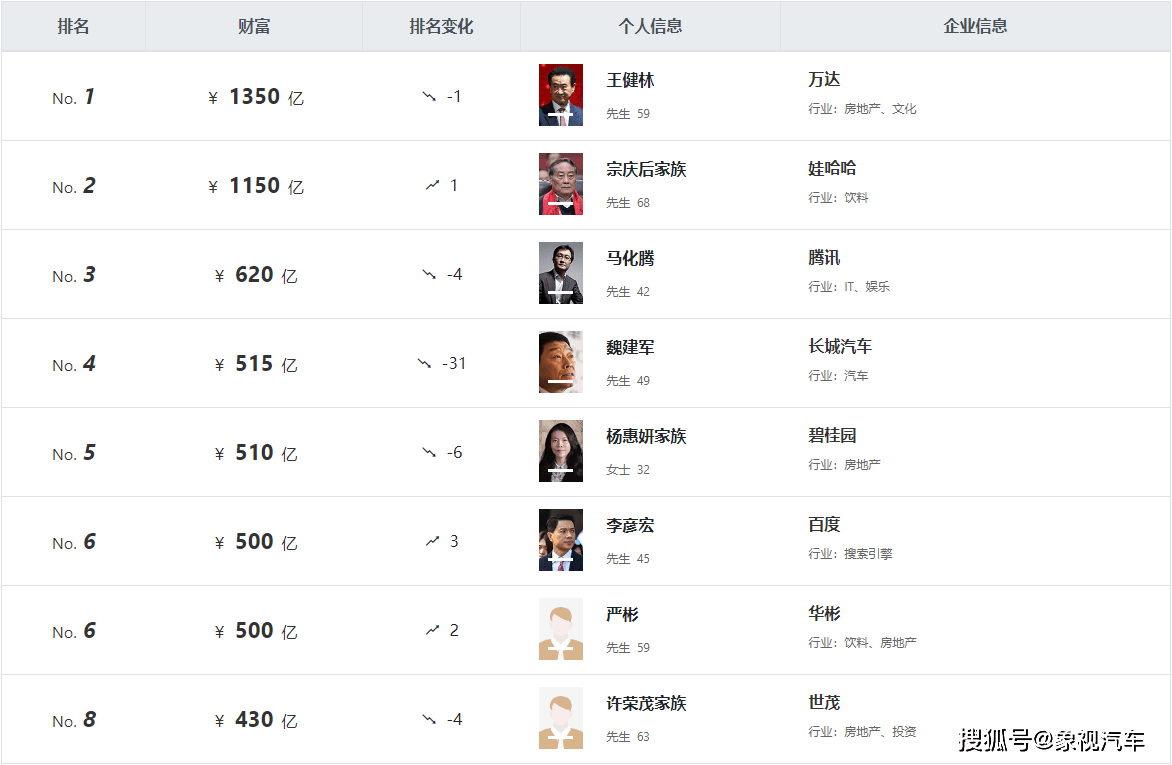Viewport: 1172px width, 765px height.
Task: Select the 财富 column header
Action: click(254, 26)
